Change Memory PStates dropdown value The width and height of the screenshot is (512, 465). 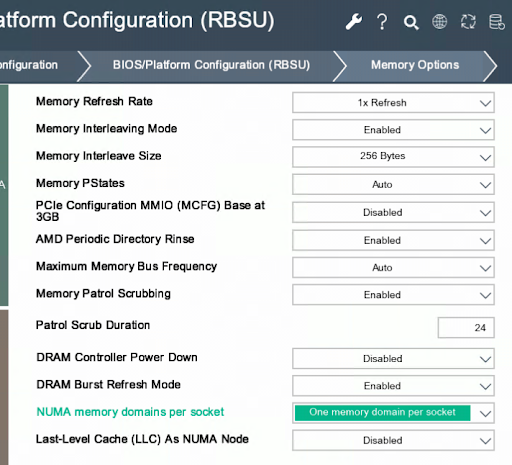tap(393, 184)
